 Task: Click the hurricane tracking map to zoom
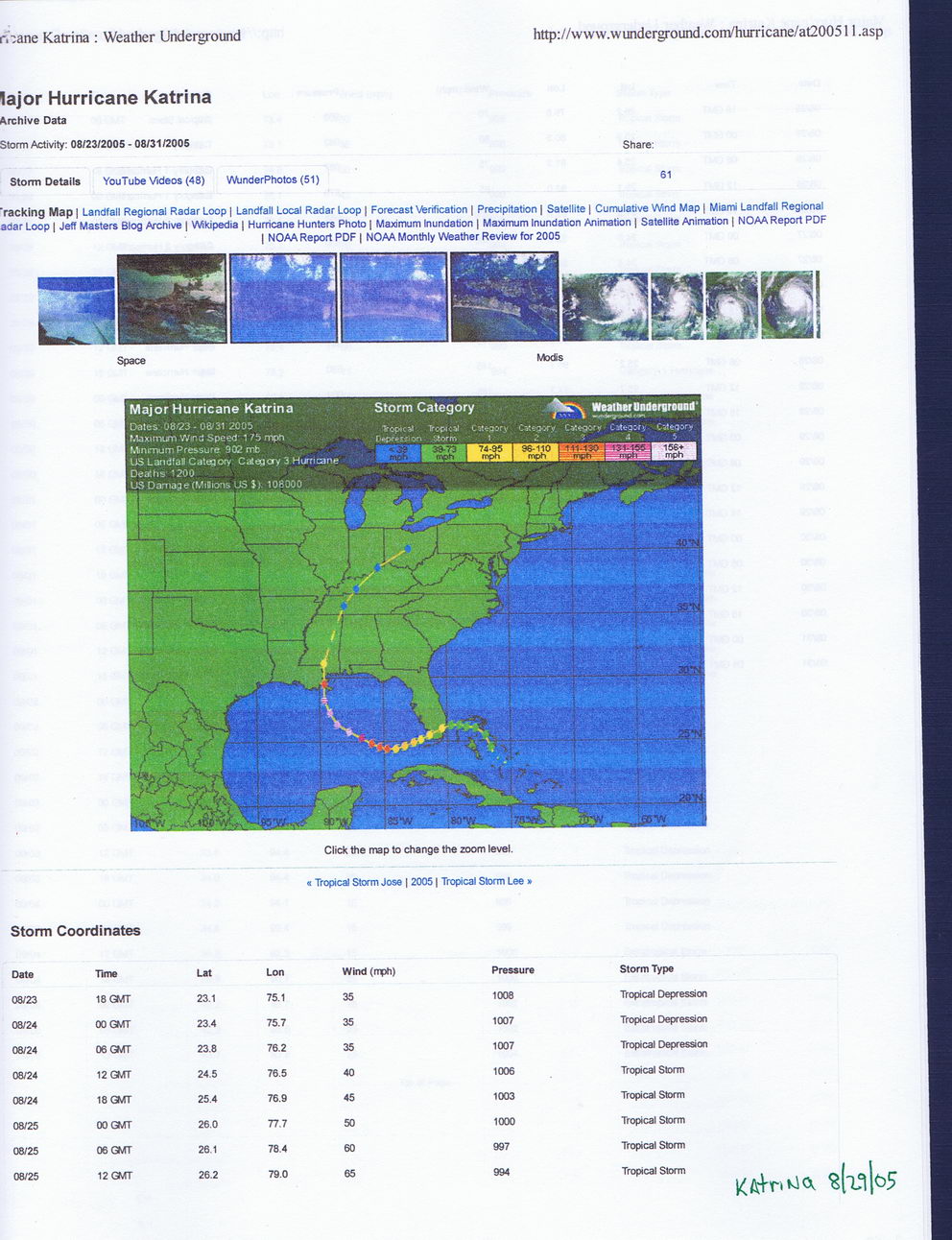click(x=416, y=612)
